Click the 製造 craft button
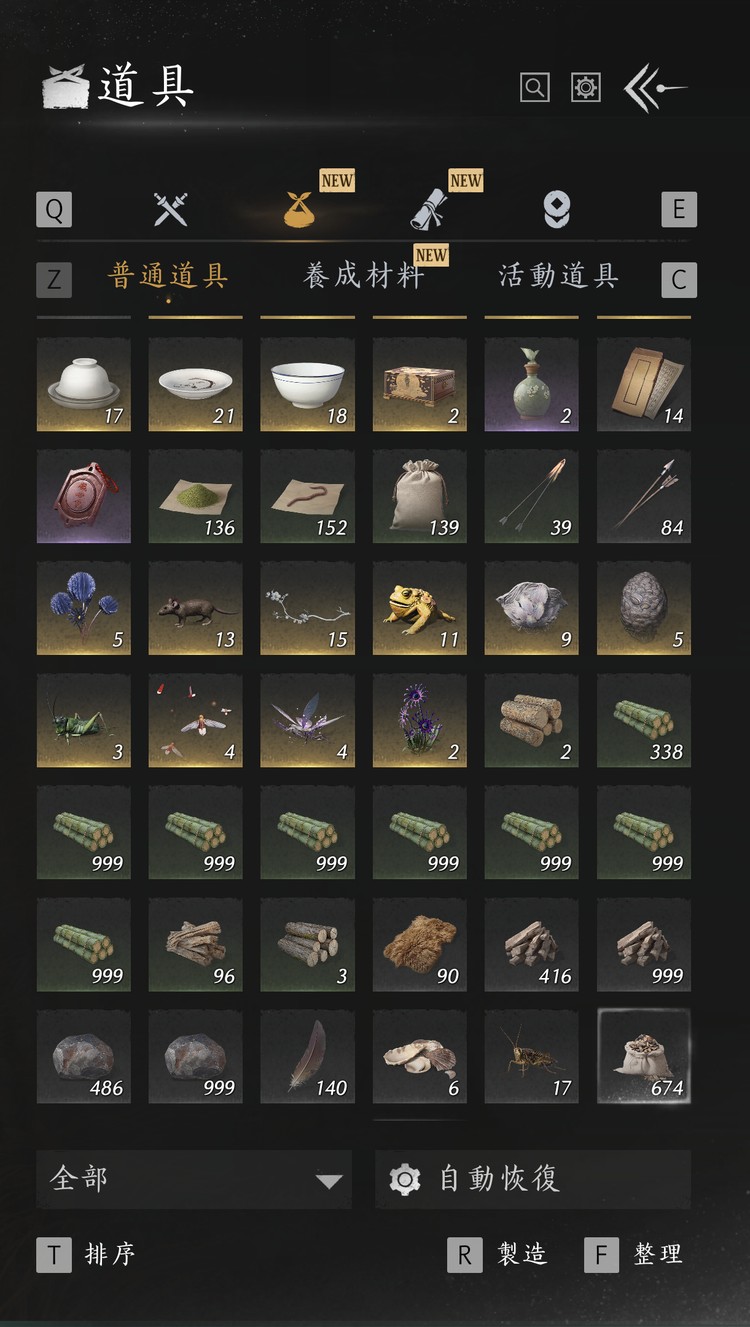This screenshot has height=1327, width=750. coord(497,1254)
